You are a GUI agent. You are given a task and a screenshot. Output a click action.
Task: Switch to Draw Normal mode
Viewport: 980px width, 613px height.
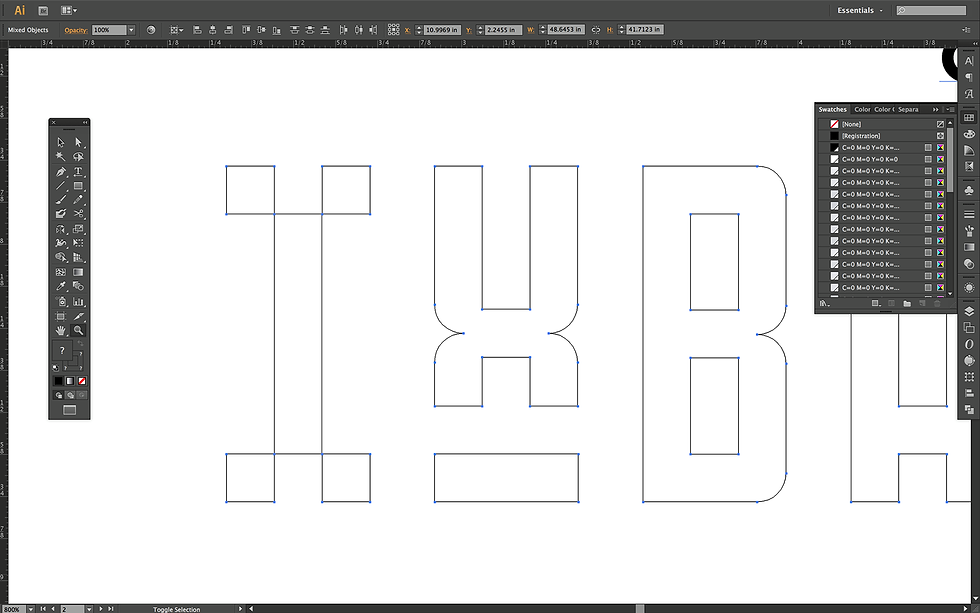coord(58,395)
